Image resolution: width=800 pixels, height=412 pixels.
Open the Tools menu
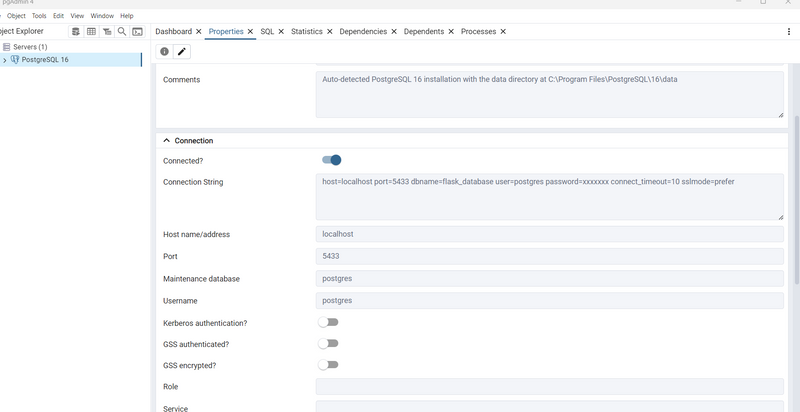39,16
